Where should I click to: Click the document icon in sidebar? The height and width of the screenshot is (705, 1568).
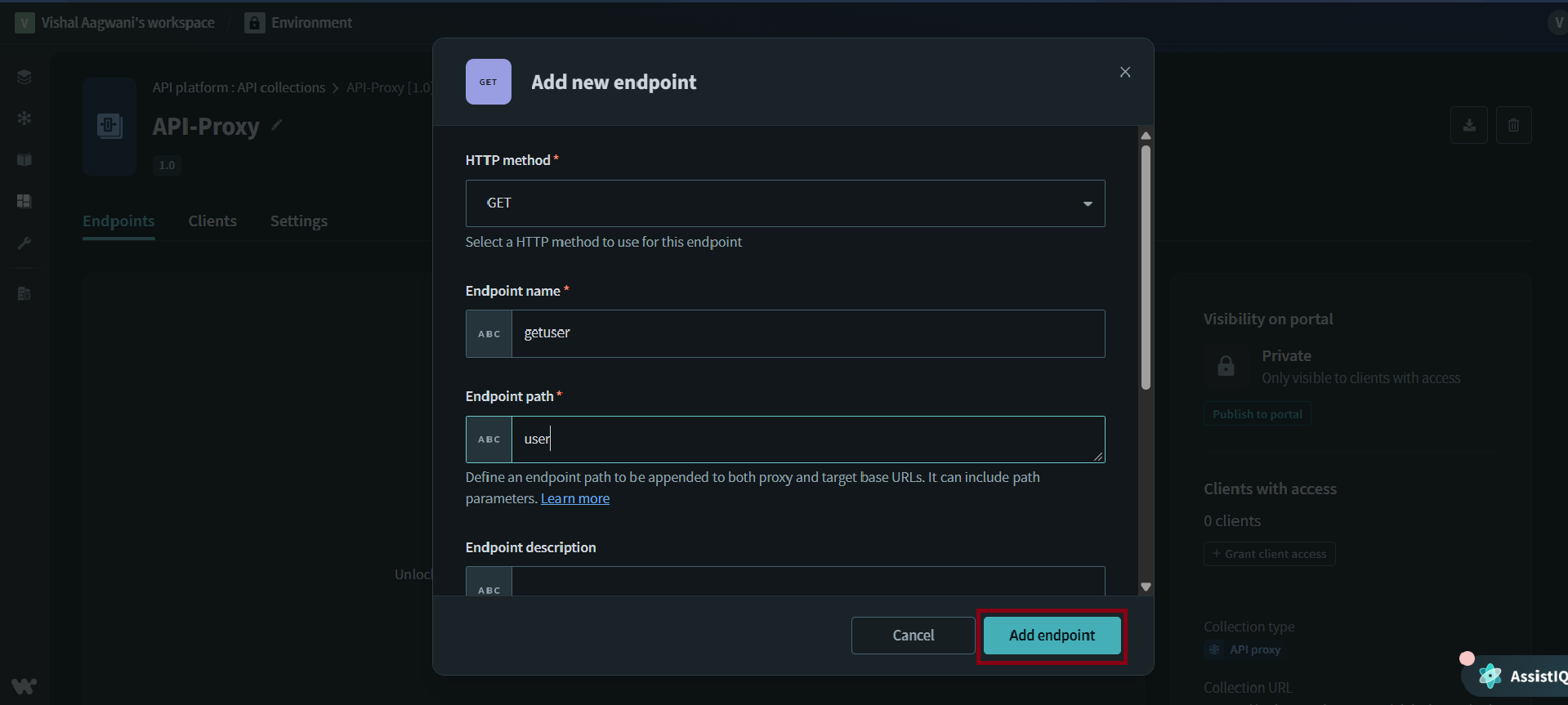pyautogui.click(x=25, y=293)
